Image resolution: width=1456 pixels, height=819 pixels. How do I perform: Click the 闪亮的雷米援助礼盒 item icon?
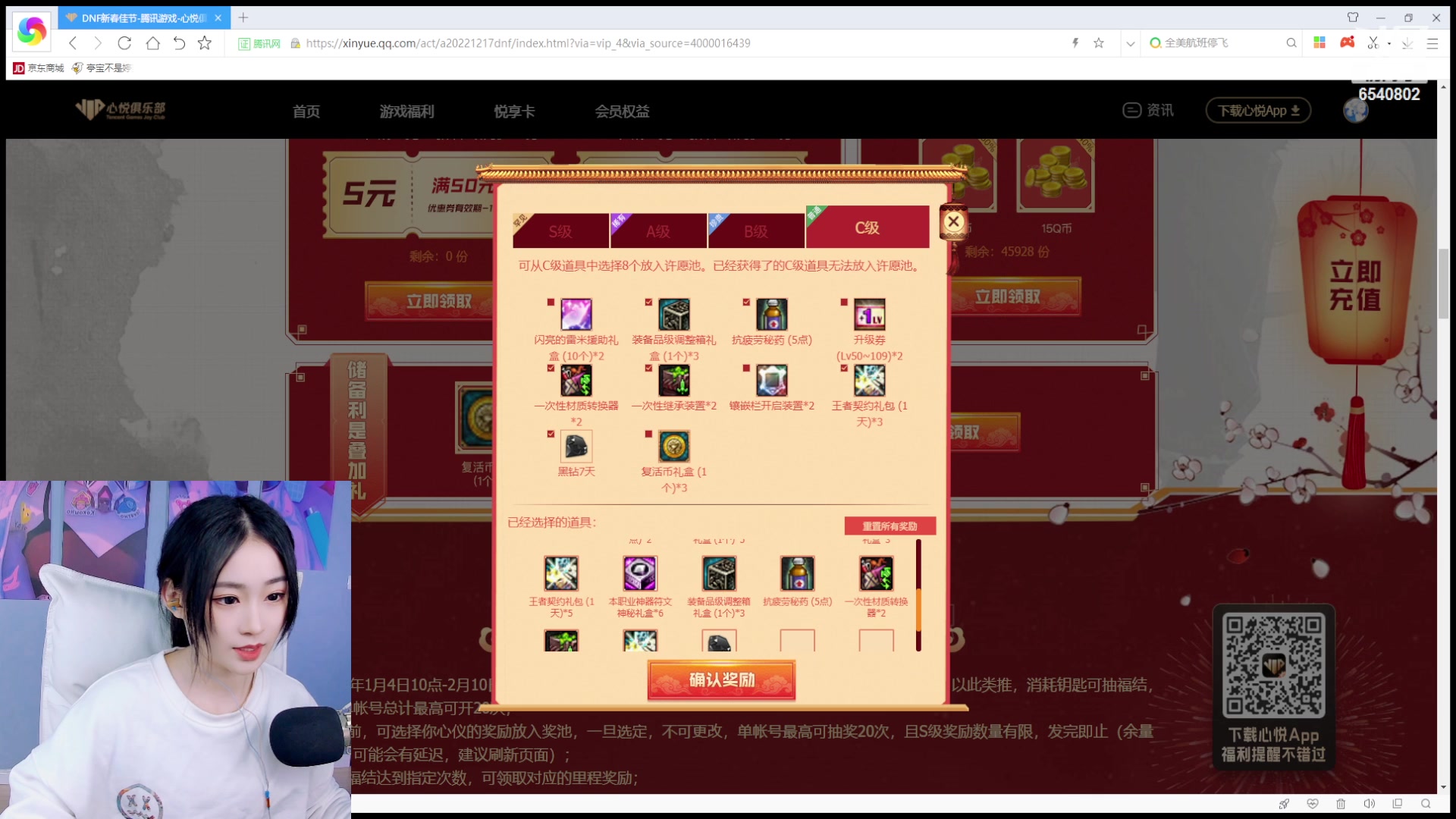coord(576,314)
